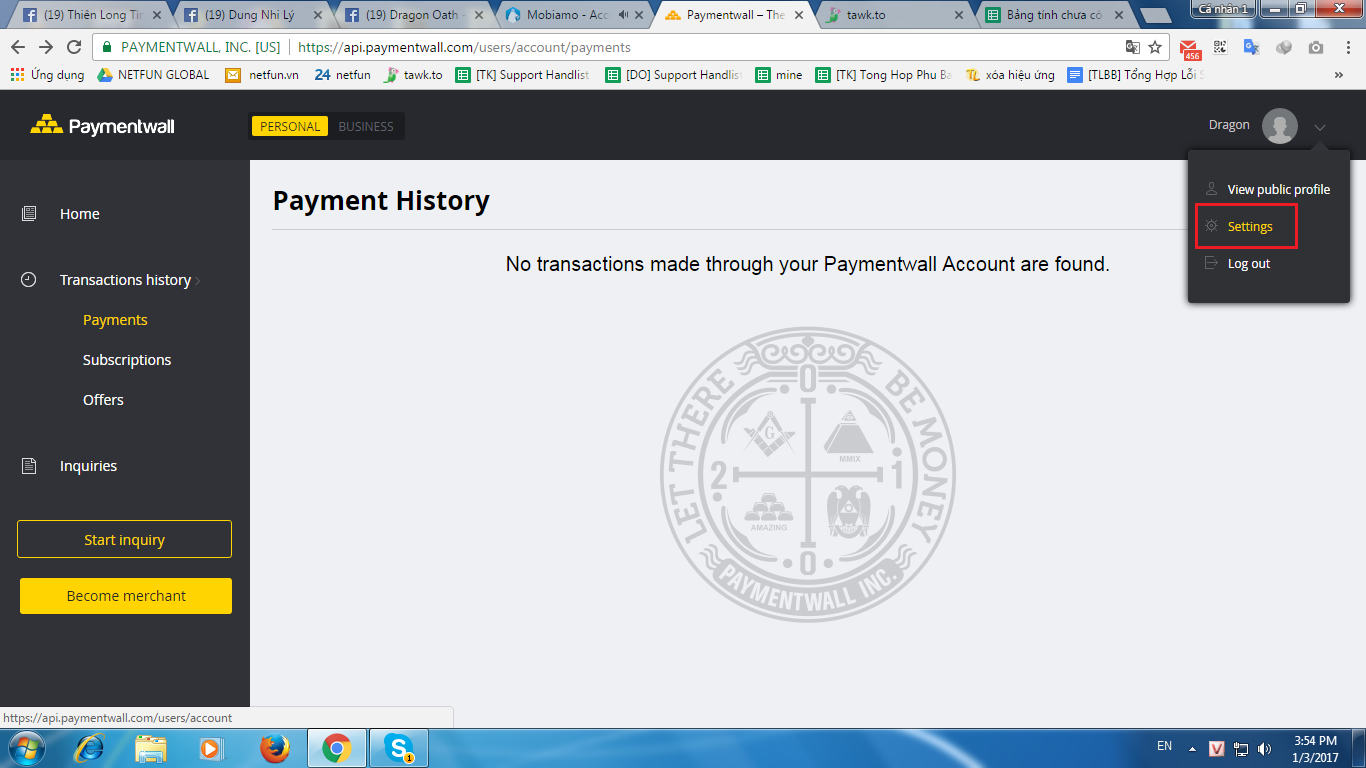This screenshot has height=768, width=1366.
Task: Open the media player on the taskbar
Action: [x=211, y=748]
